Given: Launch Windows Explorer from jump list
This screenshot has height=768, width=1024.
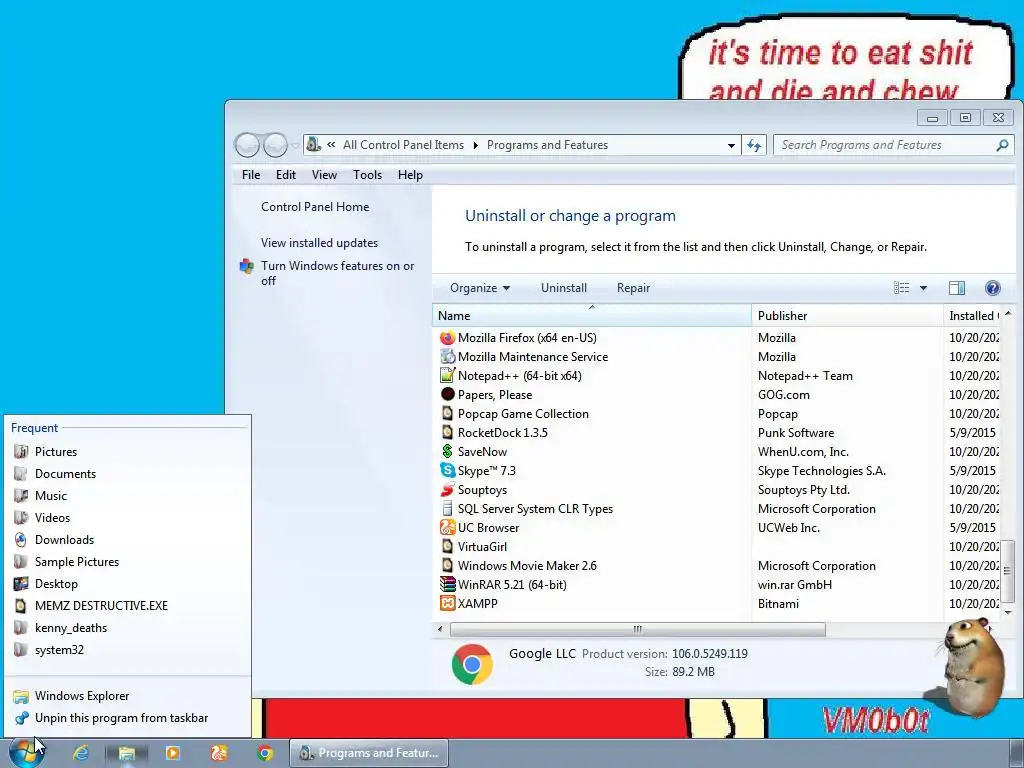Looking at the screenshot, I should [x=127, y=696].
